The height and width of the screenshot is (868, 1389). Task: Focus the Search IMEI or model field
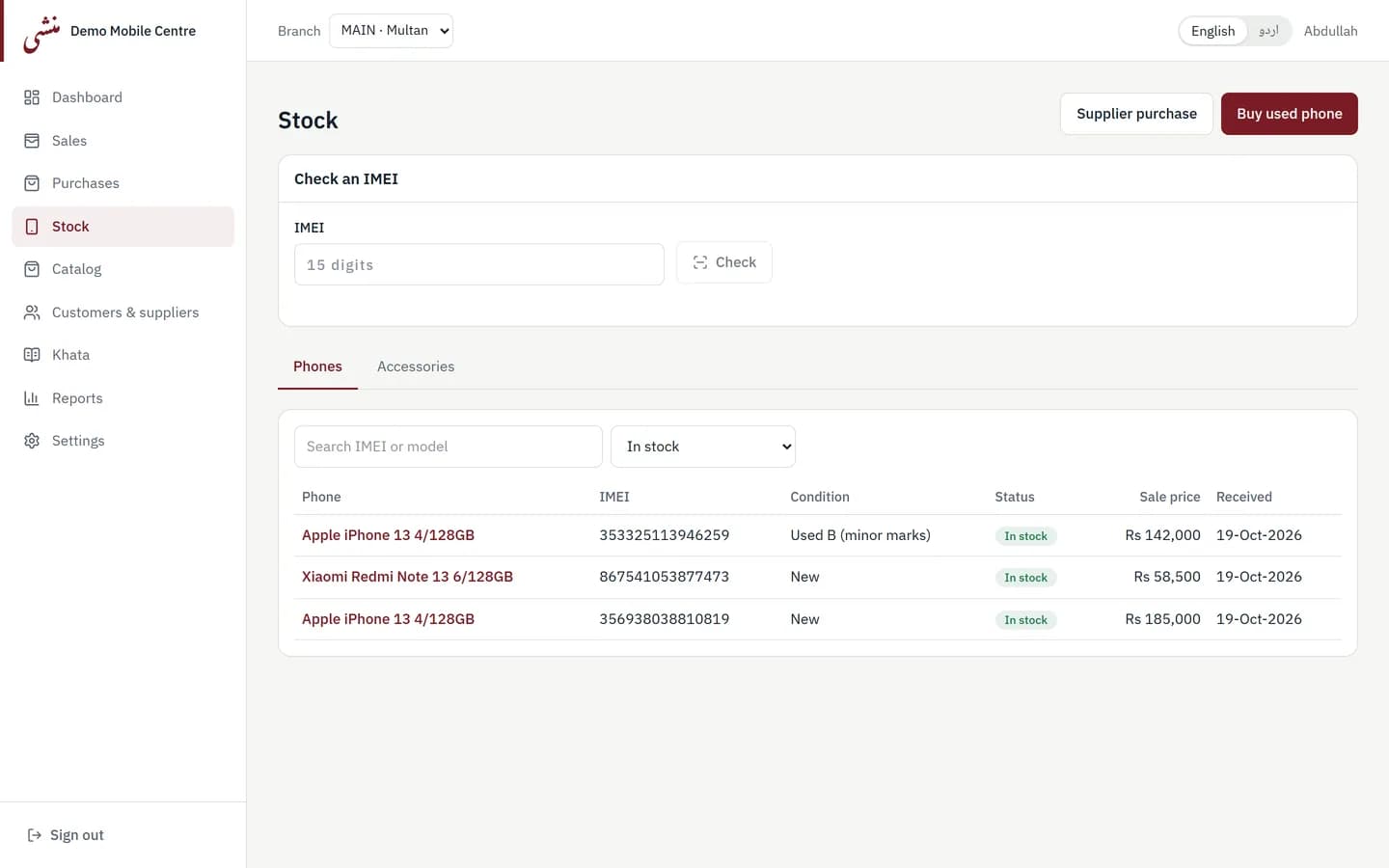[449, 447]
